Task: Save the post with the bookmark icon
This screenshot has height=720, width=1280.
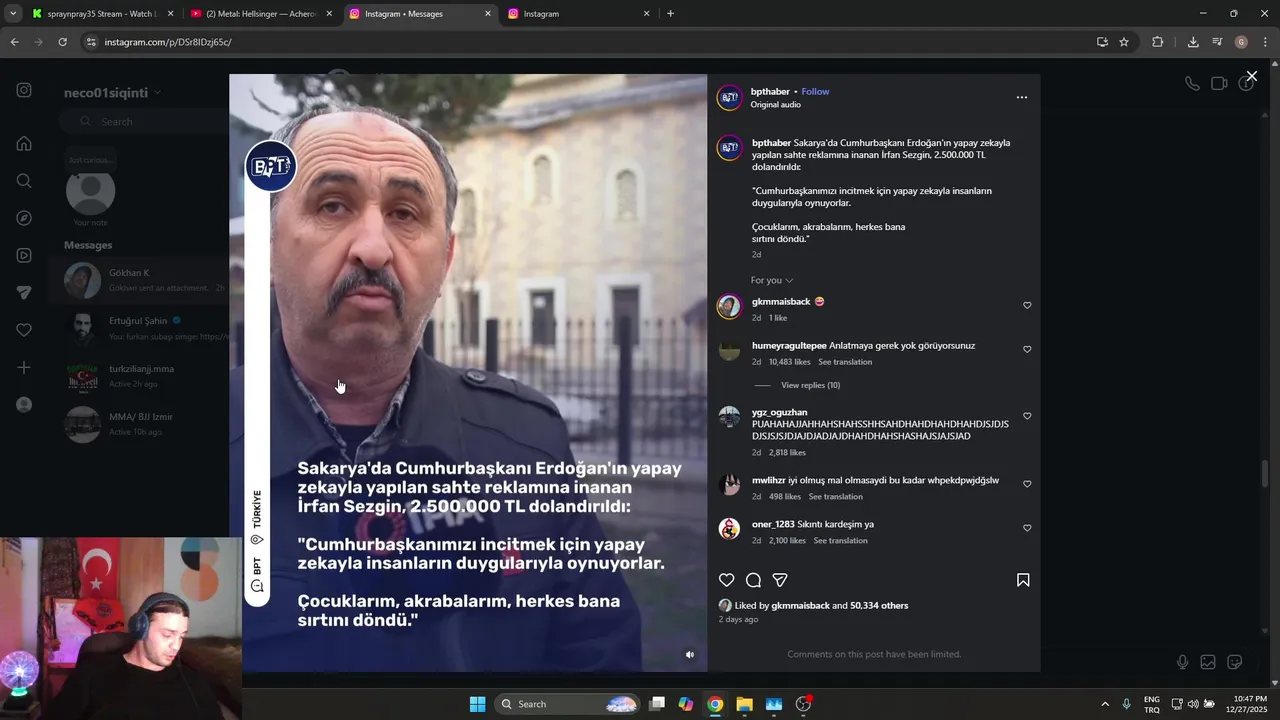Action: click(1023, 580)
